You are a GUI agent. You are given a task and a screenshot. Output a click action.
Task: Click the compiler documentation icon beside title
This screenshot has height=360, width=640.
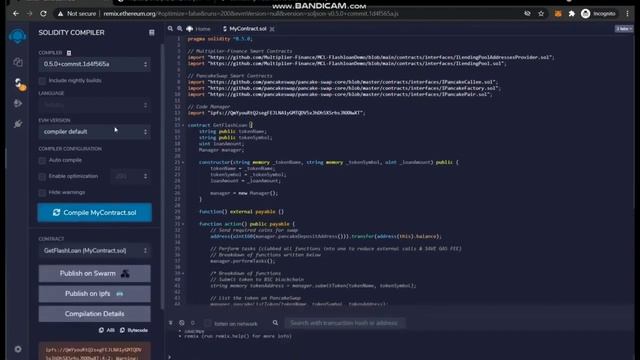click(151, 33)
